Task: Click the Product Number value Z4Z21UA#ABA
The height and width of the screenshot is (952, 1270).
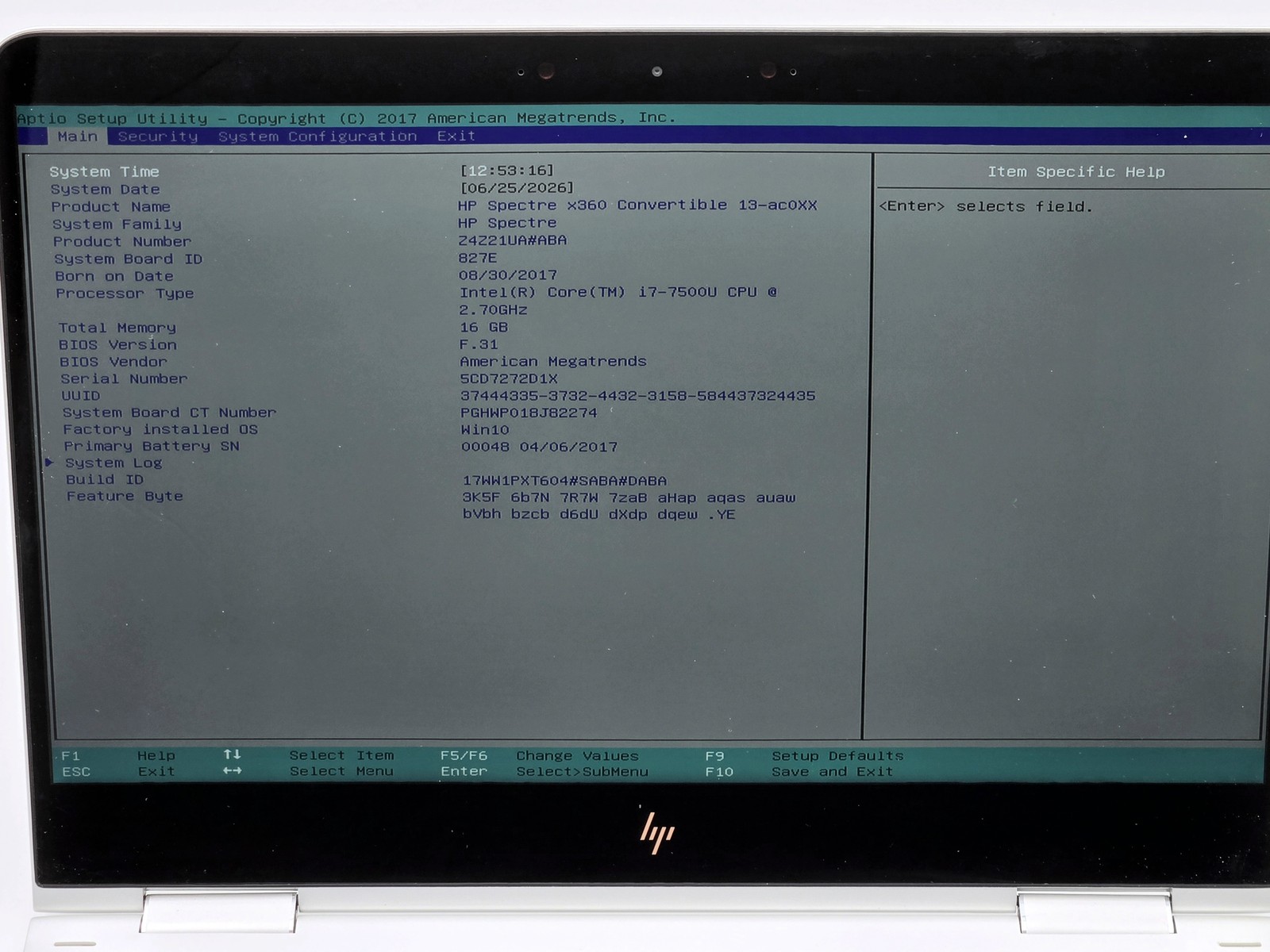Action: [x=513, y=240]
